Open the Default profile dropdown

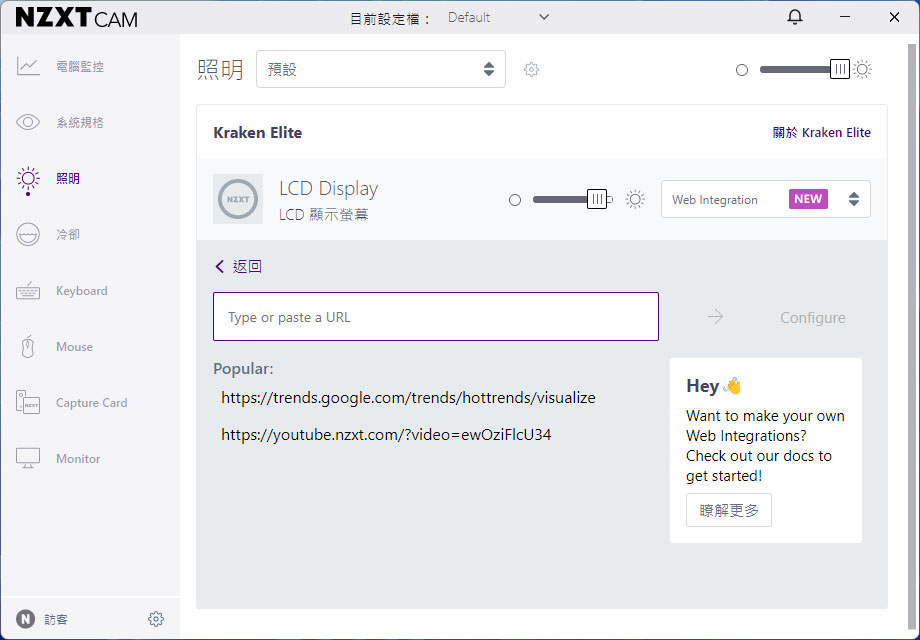[x=498, y=18]
